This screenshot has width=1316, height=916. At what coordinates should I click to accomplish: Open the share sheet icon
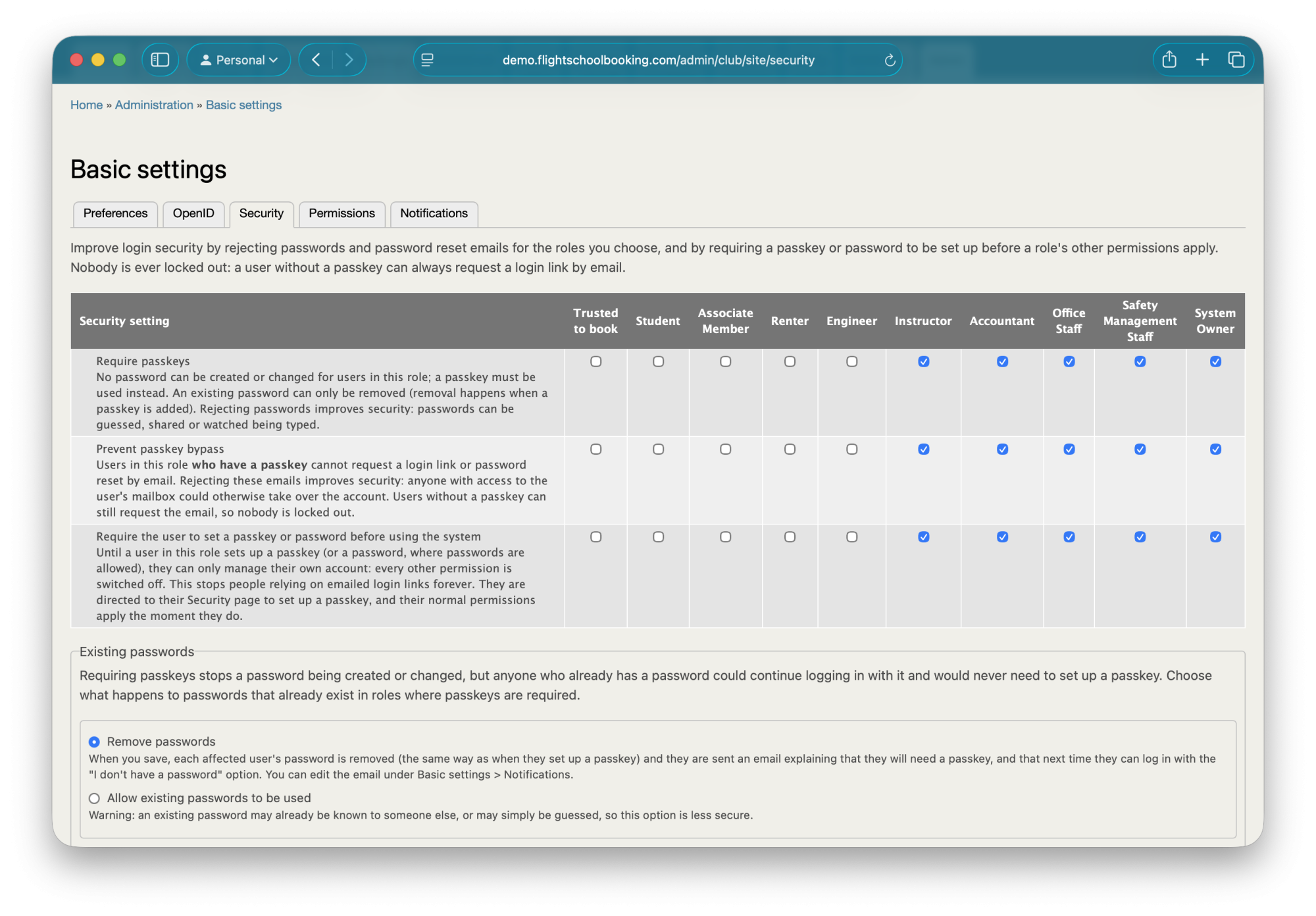pos(1169,60)
